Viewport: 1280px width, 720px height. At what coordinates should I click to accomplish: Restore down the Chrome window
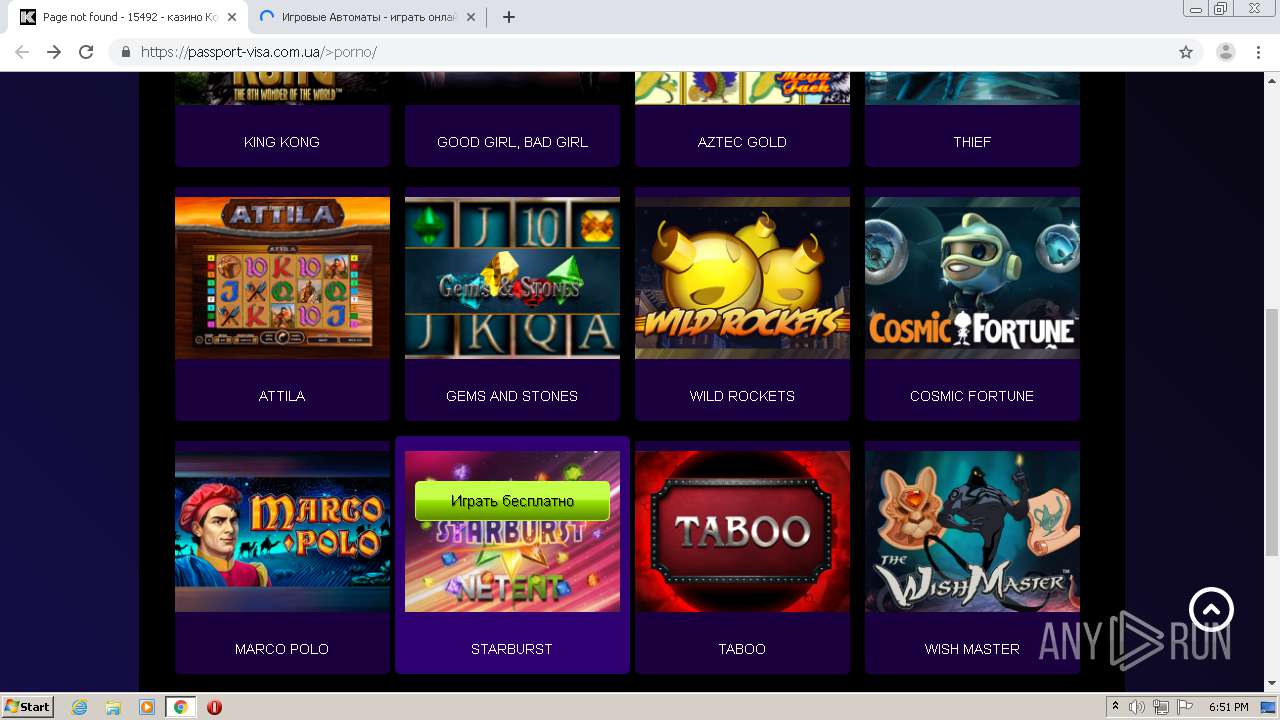pyautogui.click(x=1221, y=9)
